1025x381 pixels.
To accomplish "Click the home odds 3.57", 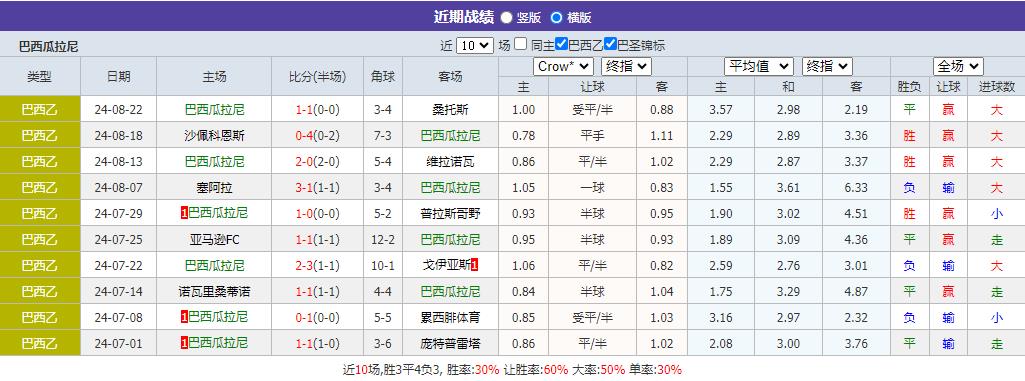I will [x=720, y=109].
